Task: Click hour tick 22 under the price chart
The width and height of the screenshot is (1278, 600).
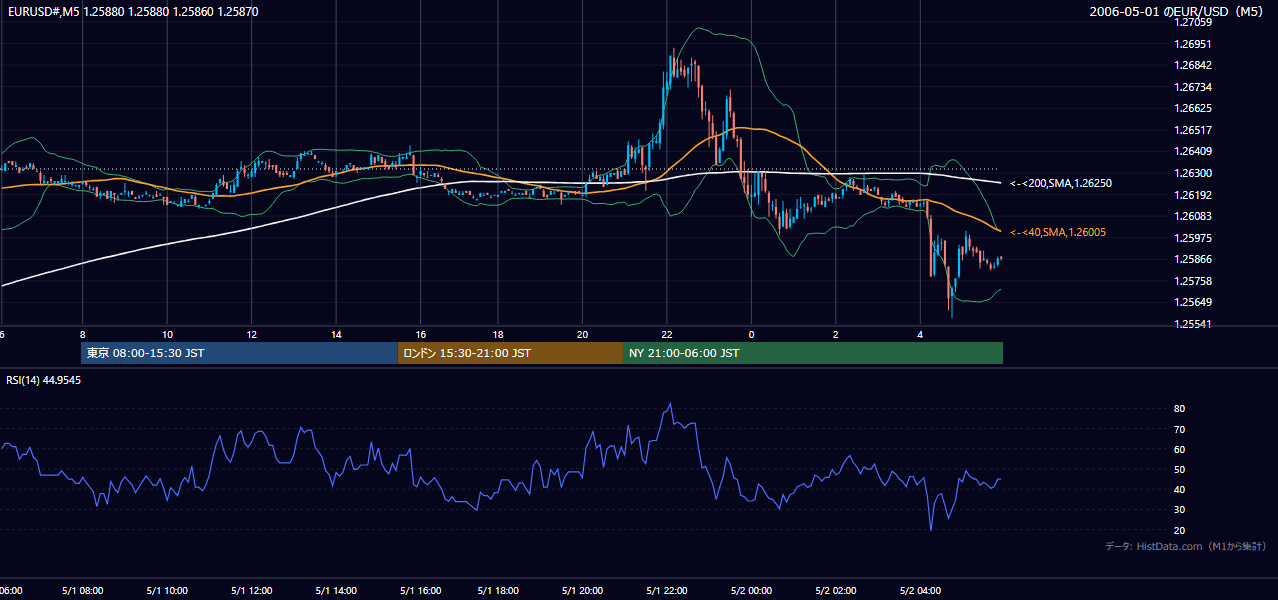Action: (666, 334)
